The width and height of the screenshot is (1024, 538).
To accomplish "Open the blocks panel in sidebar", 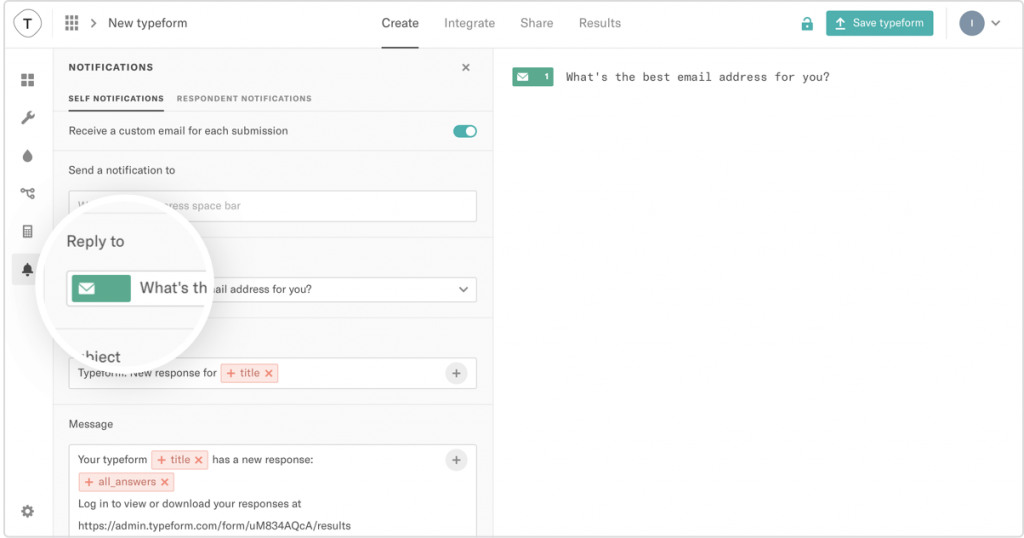I will tap(28, 80).
